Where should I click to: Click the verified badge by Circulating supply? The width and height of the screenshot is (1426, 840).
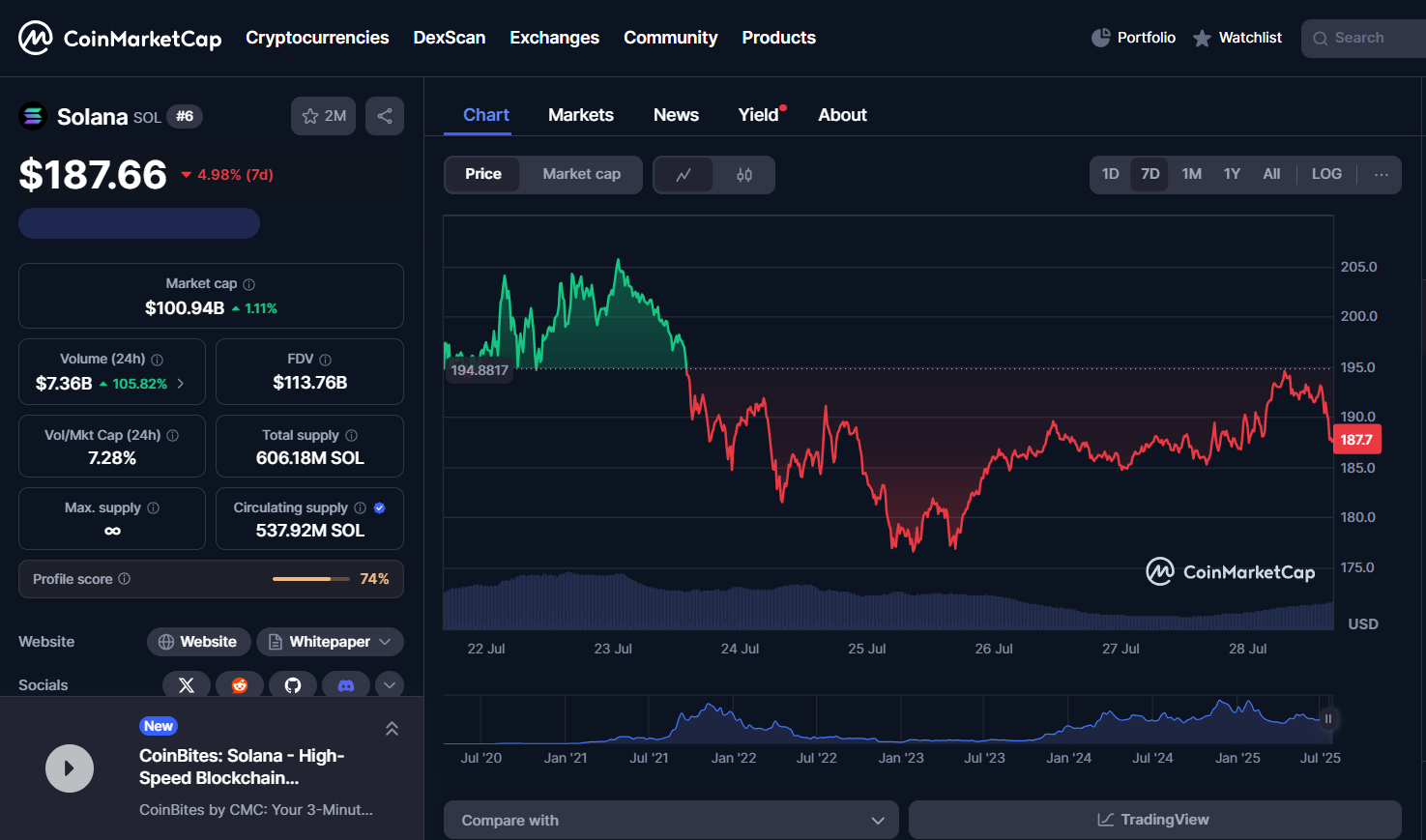tap(380, 508)
